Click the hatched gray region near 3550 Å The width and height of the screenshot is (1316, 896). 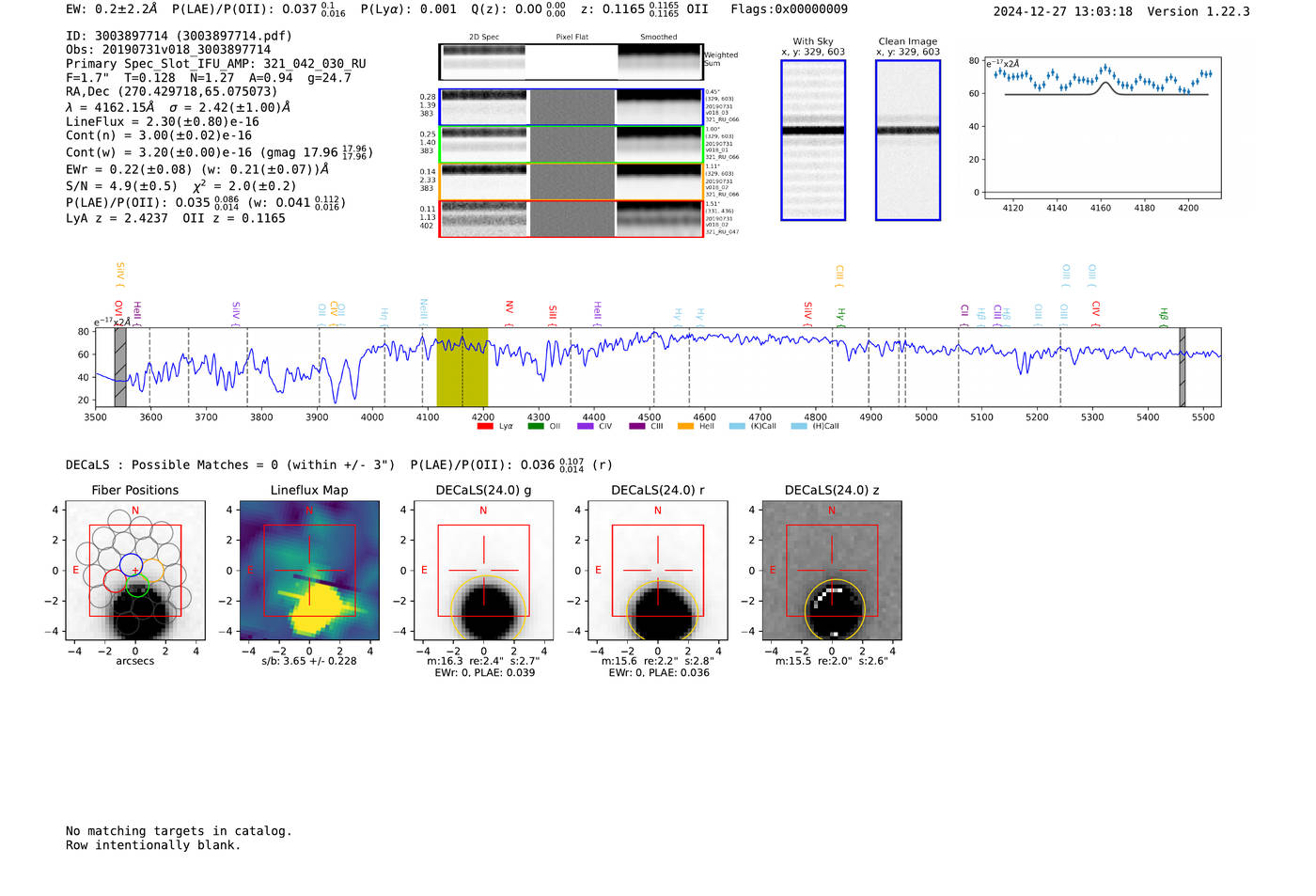[120, 367]
